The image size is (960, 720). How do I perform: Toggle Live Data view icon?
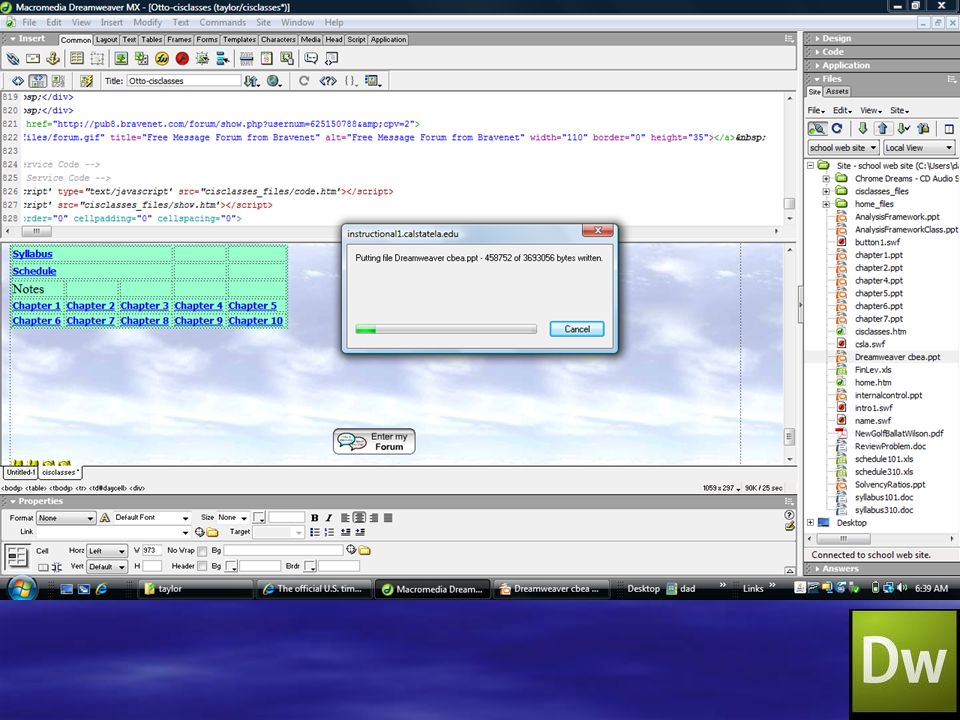pos(86,81)
